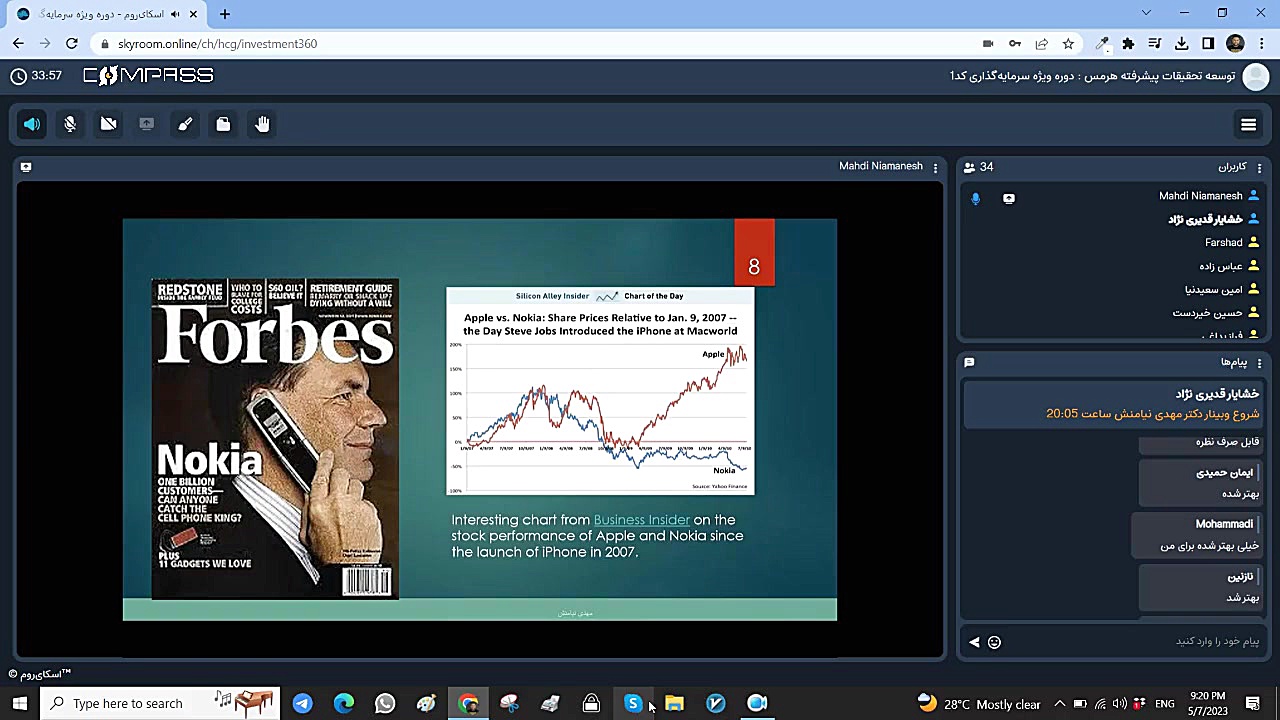Close the Skyroom browser tab

point(193,14)
